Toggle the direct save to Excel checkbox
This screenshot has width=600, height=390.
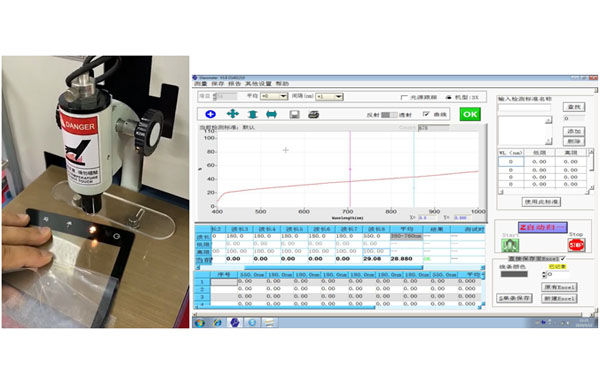point(562,259)
